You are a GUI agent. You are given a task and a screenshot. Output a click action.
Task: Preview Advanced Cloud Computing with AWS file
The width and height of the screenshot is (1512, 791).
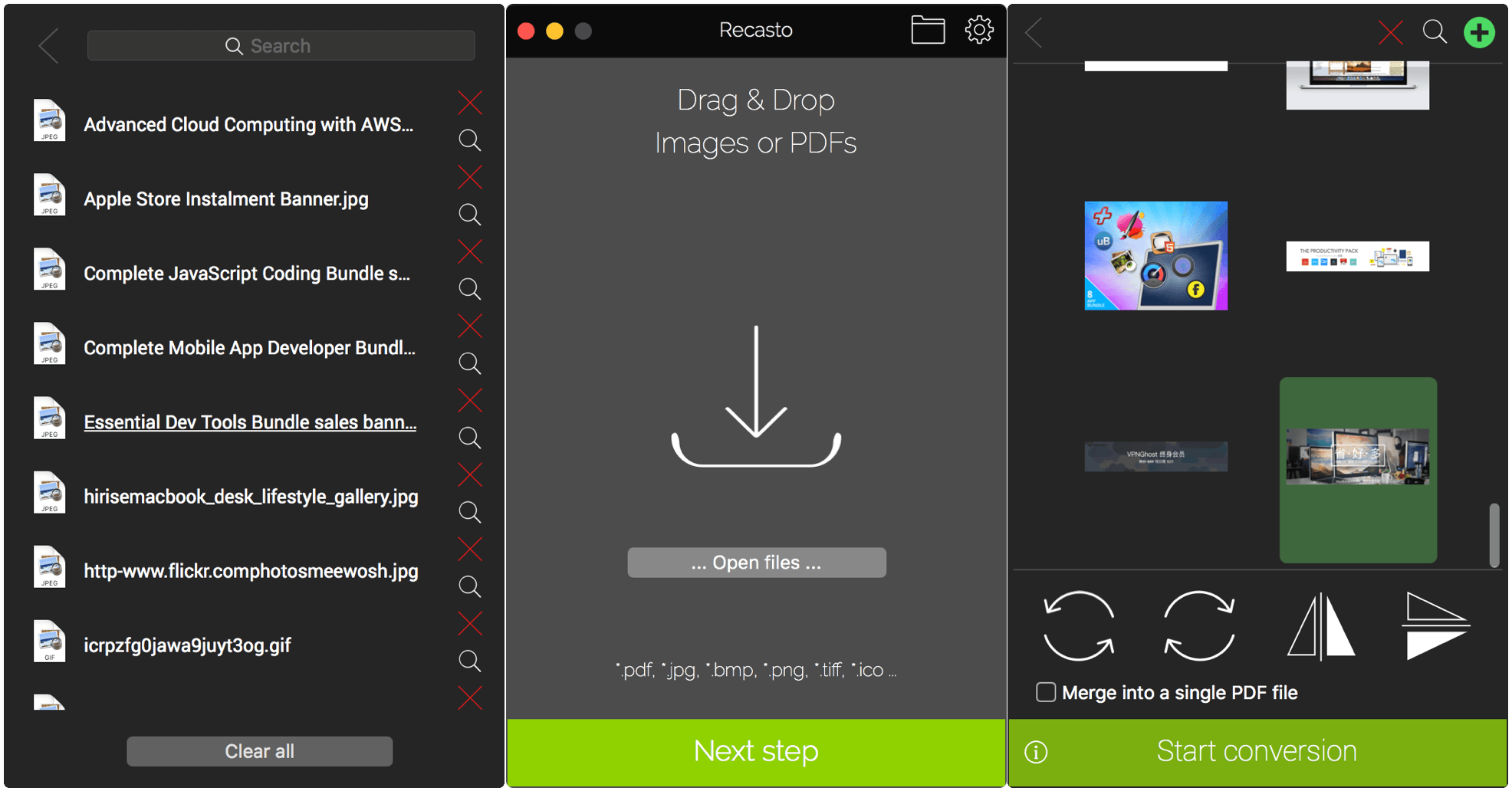470,140
